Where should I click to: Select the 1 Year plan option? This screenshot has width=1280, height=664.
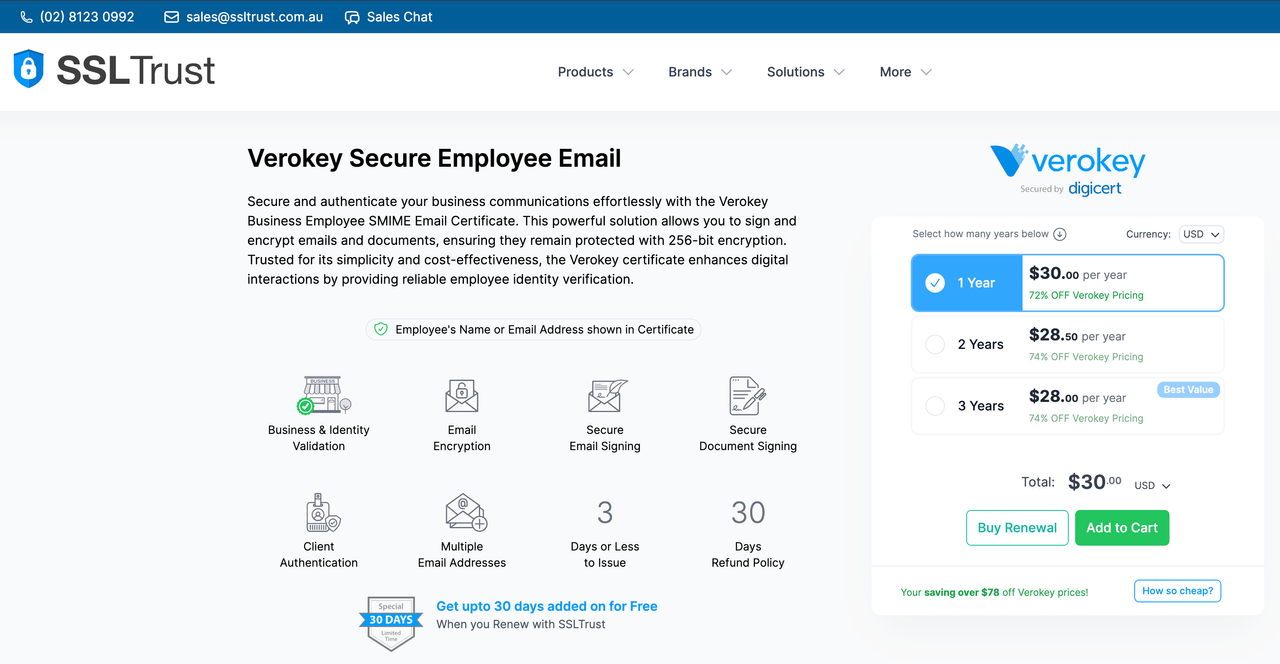point(935,283)
